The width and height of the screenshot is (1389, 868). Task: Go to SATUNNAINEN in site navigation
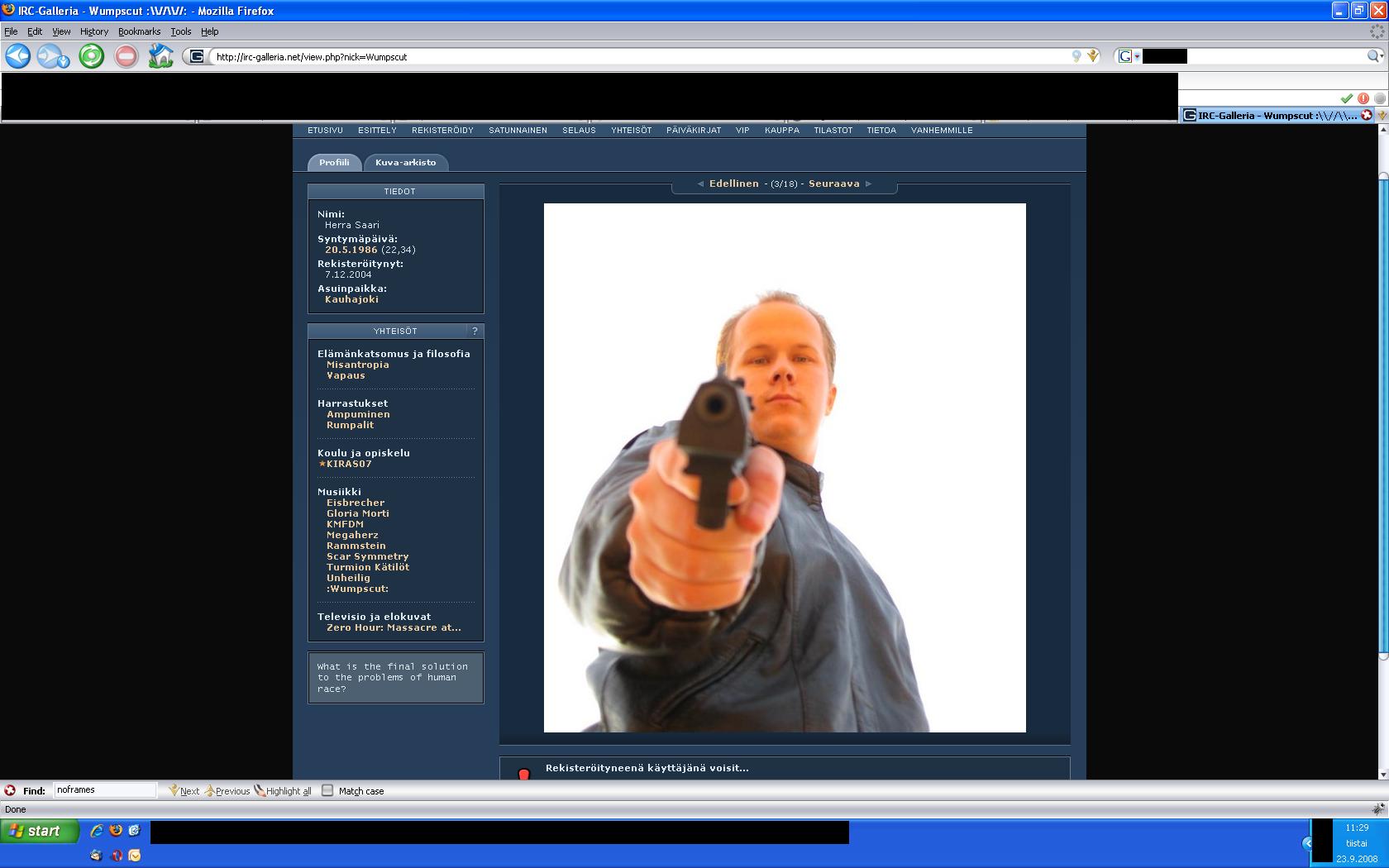(518, 130)
